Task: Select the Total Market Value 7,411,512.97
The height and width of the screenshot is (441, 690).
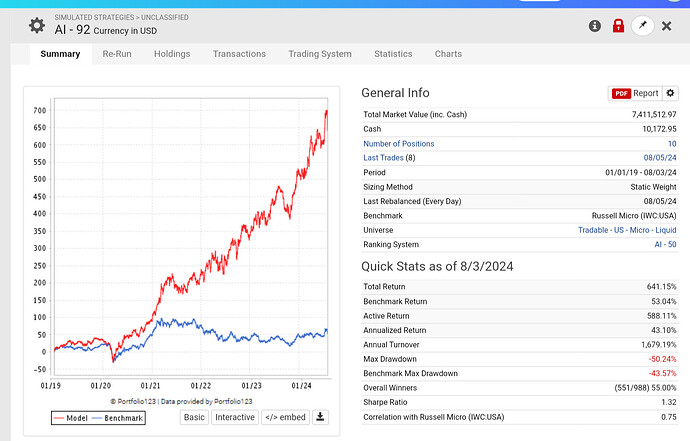Action: [654, 114]
